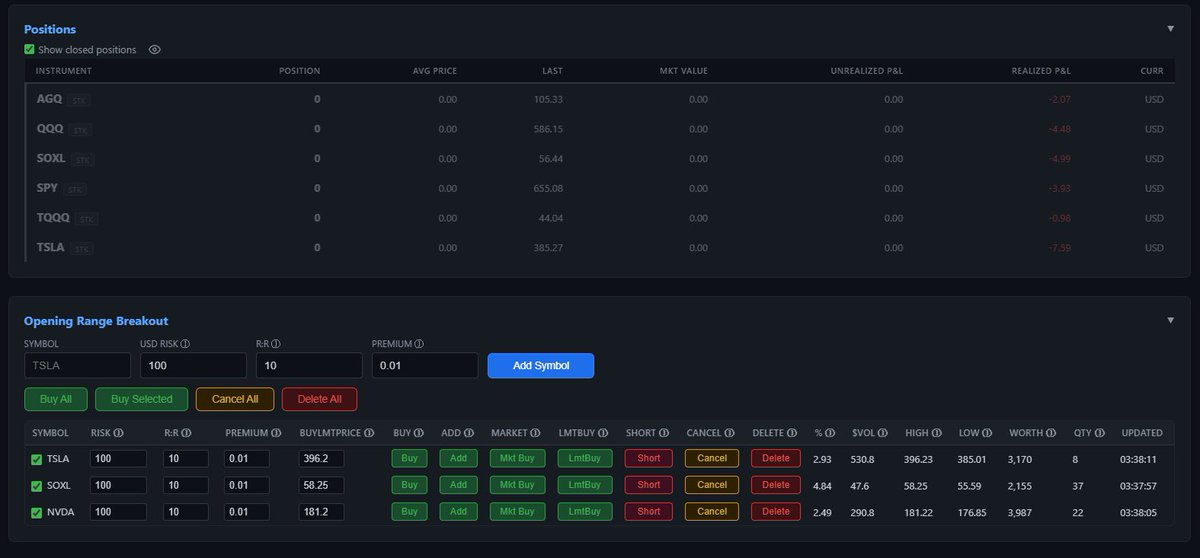1200x558 pixels.
Task: Click the R:R info icon above input
Action: [277, 344]
